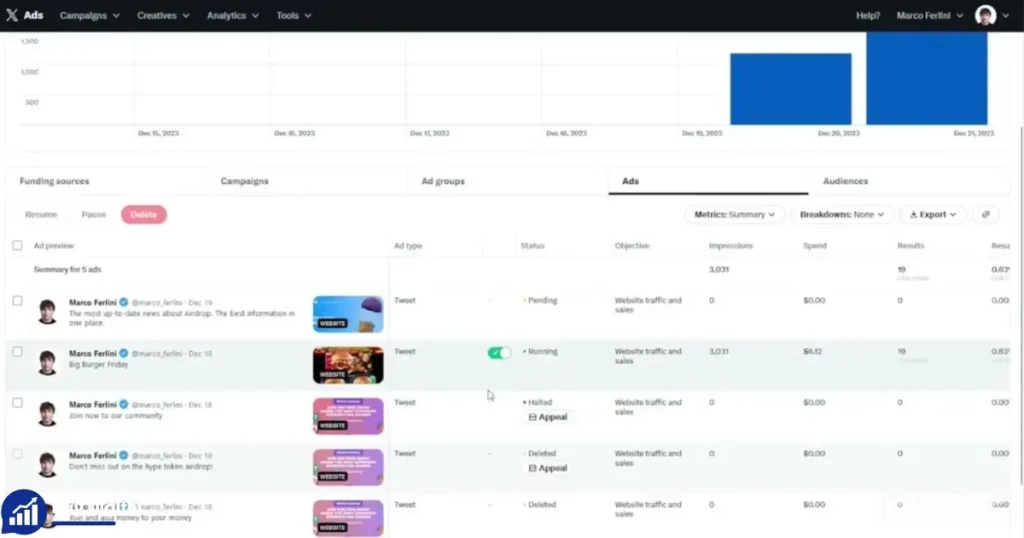Viewport: 1024px width, 538px height.
Task: Click the $6.12 spend value
Action: [812, 351]
